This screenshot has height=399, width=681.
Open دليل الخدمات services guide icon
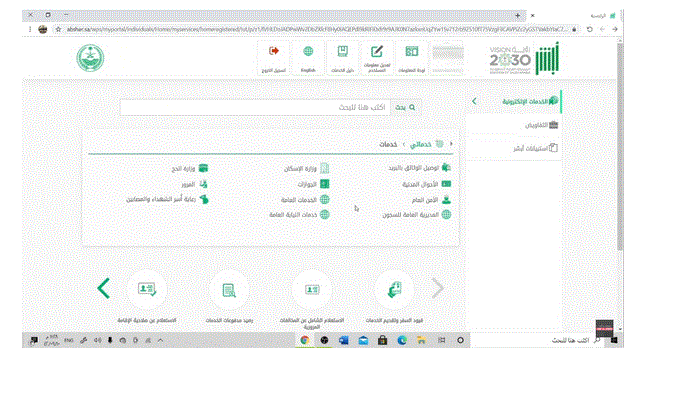click(343, 51)
